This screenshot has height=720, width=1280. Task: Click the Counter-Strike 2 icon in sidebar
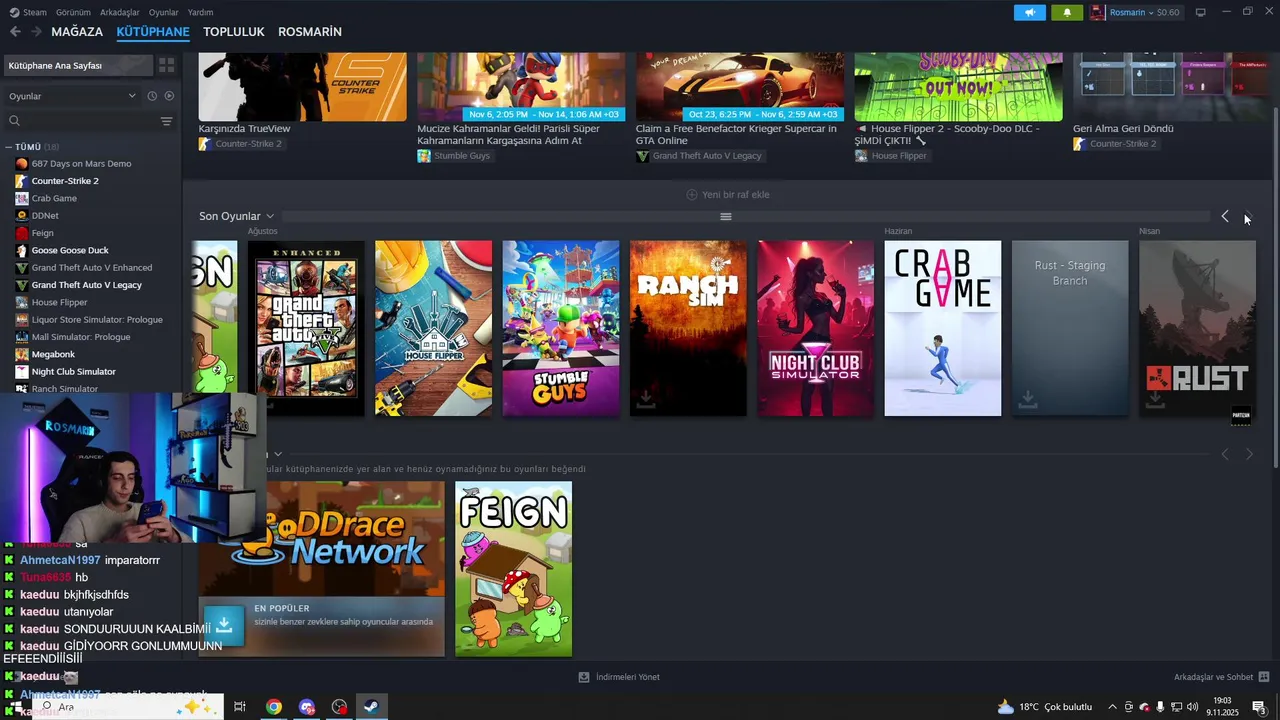(22, 181)
